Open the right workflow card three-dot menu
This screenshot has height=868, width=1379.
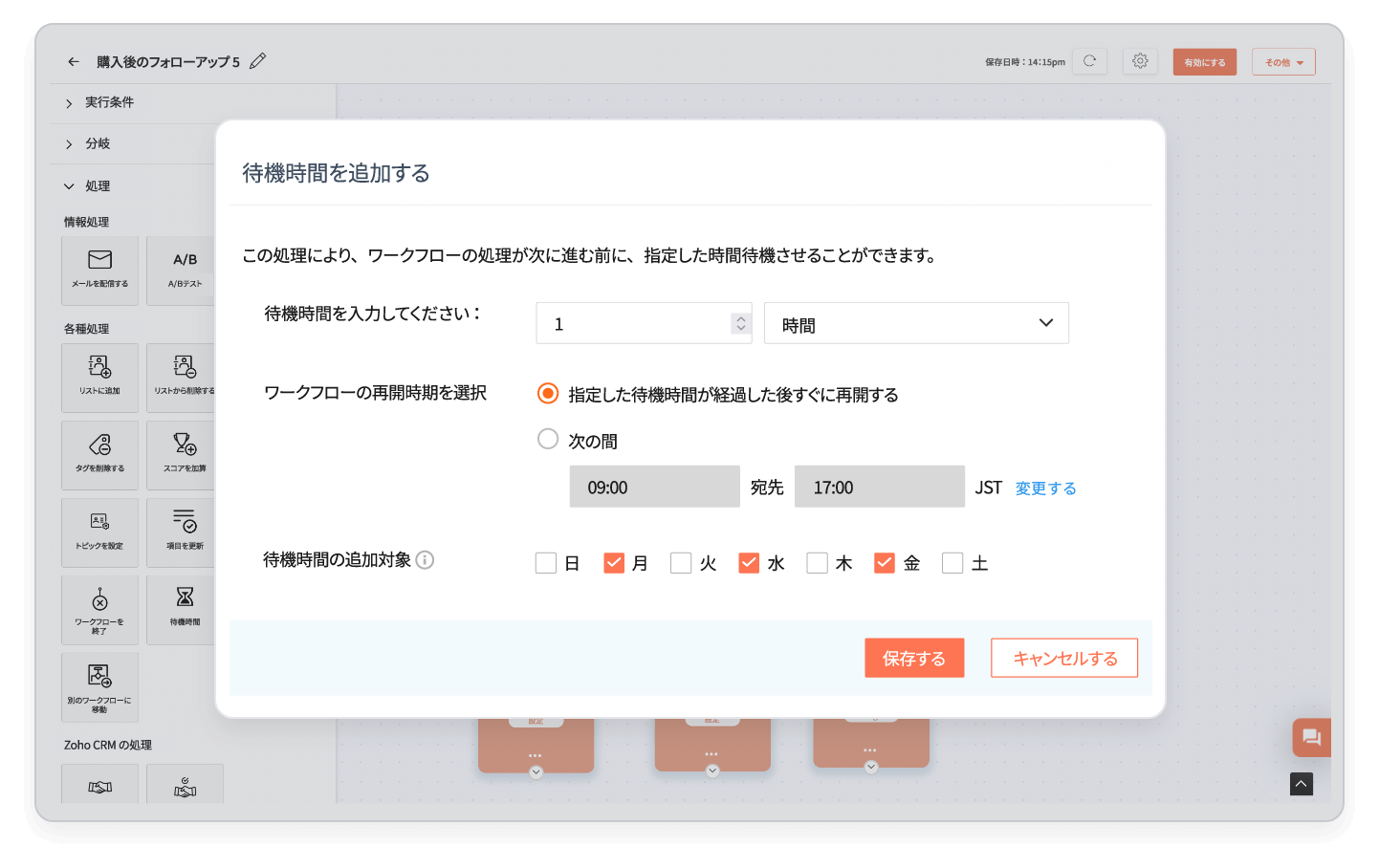pos(869,750)
